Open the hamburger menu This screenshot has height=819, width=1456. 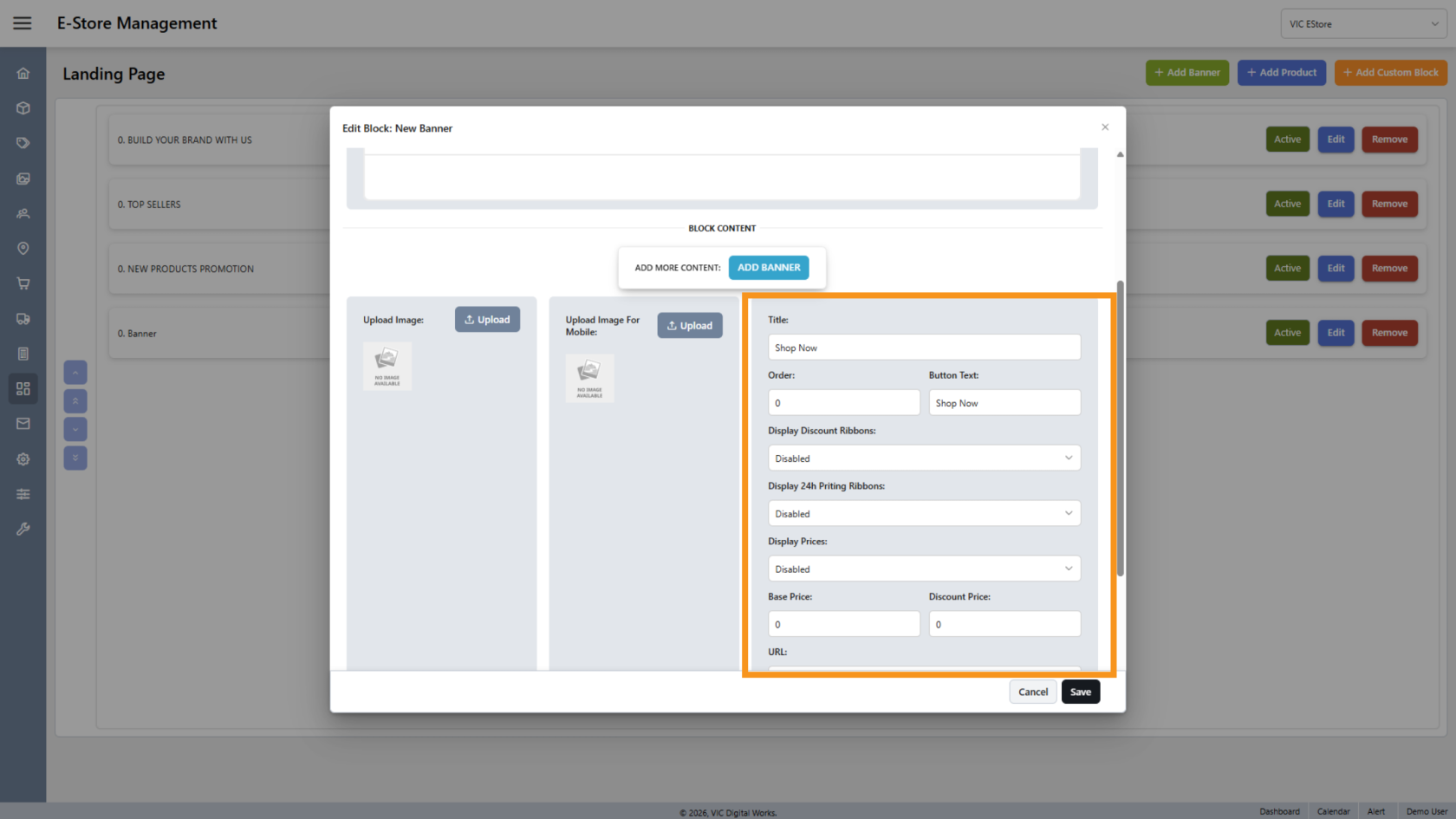coord(23,23)
